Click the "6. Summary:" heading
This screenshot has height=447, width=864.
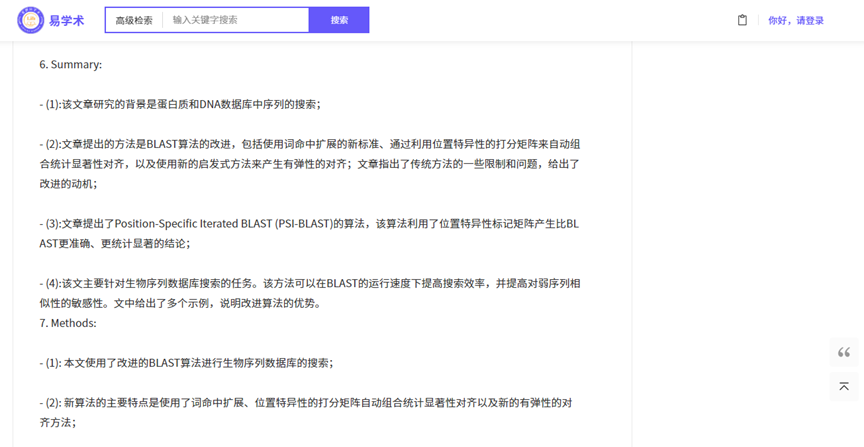(71, 64)
